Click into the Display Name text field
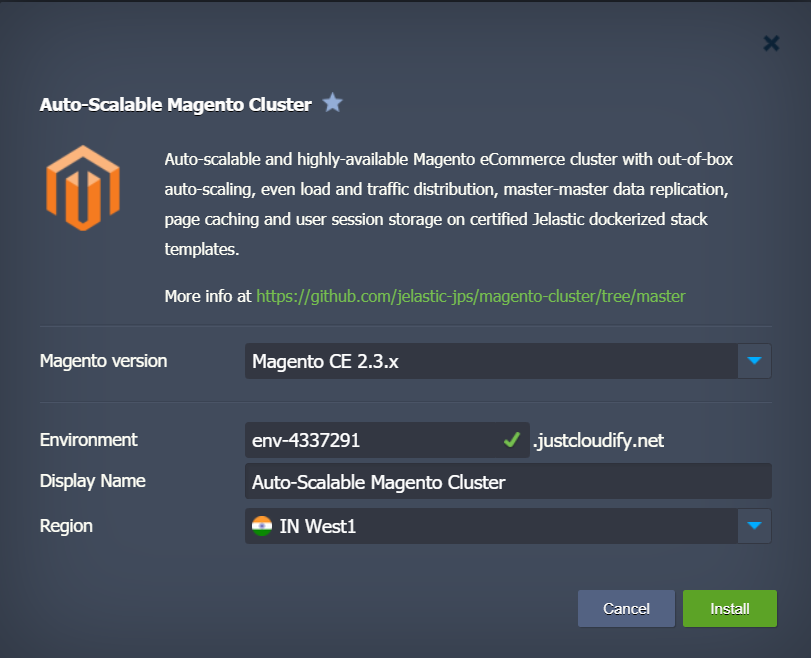Screen dimensions: 811x658 507,482
